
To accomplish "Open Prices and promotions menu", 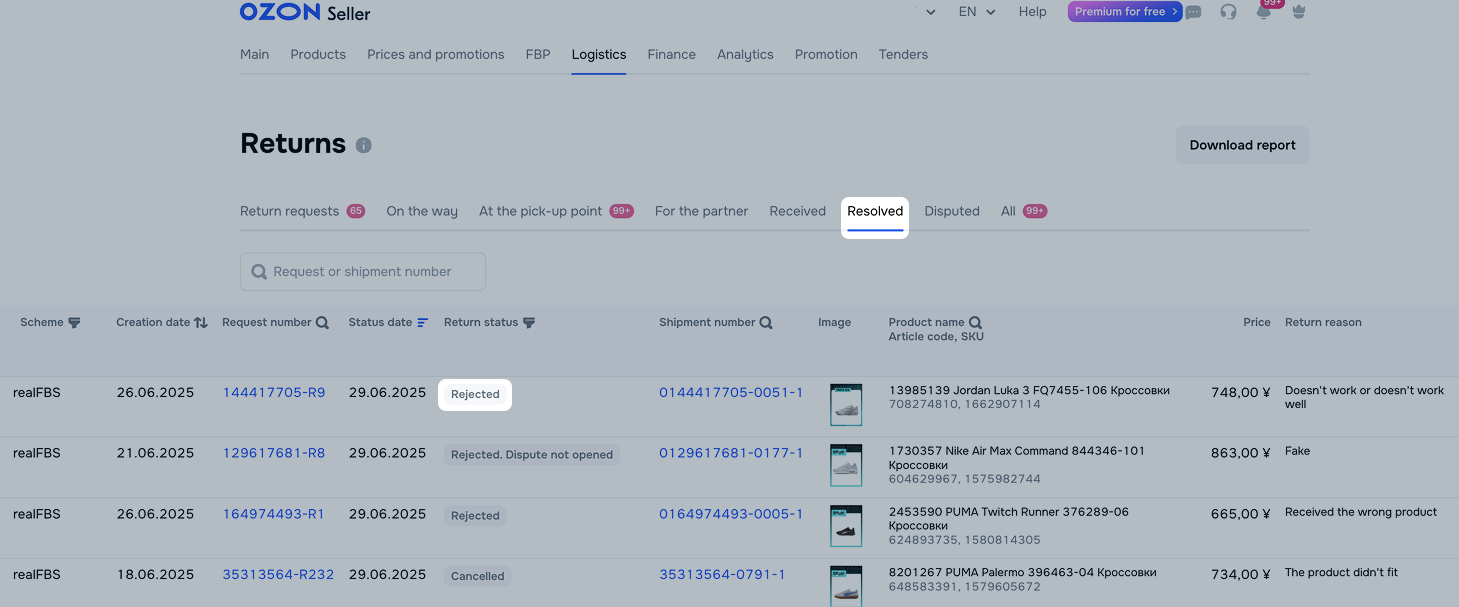I will pos(436,54).
